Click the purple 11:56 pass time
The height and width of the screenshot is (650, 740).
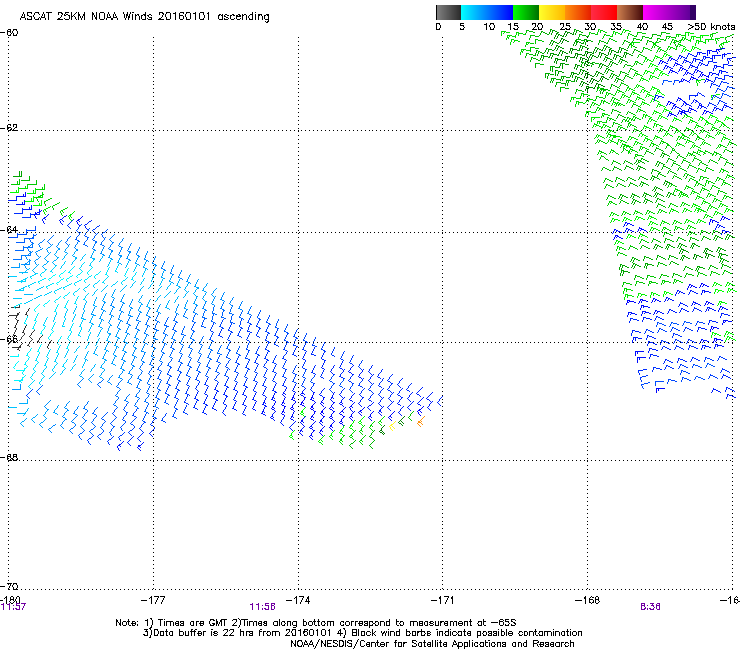(262, 607)
